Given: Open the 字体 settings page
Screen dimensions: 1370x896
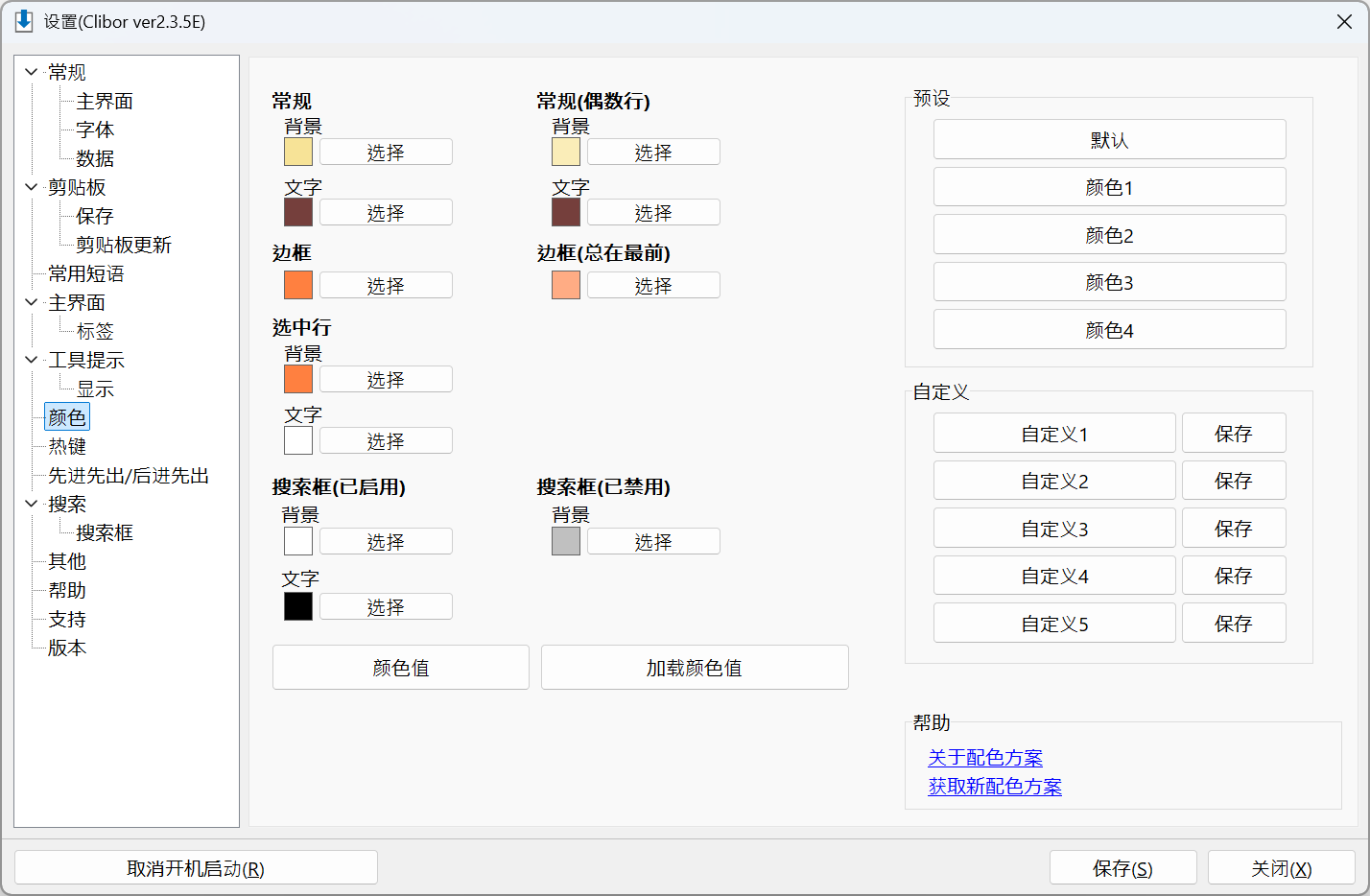Looking at the screenshot, I should click(x=95, y=130).
